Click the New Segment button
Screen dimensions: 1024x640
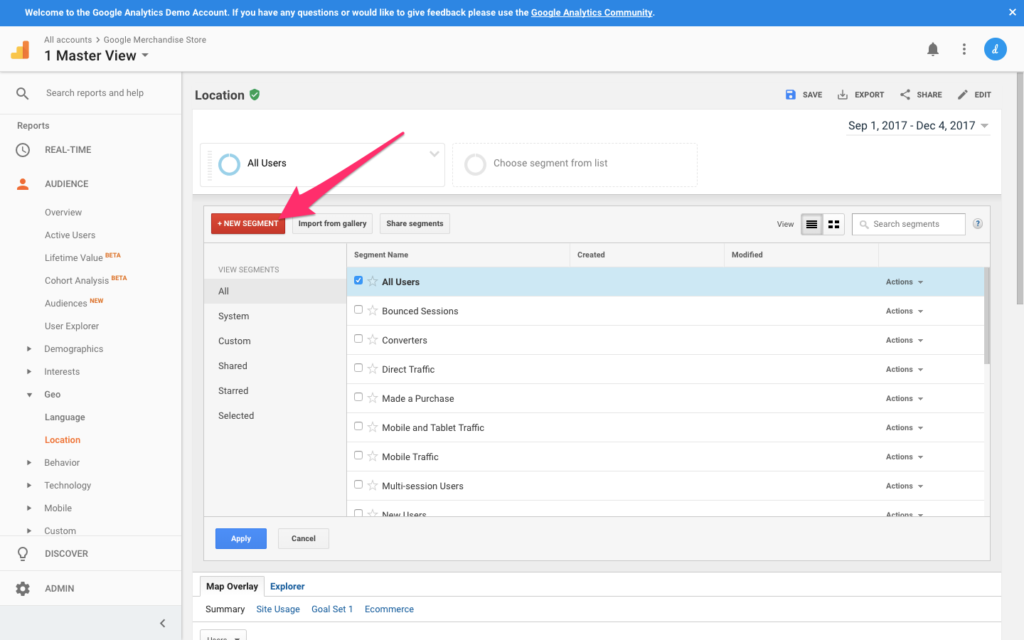247,224
